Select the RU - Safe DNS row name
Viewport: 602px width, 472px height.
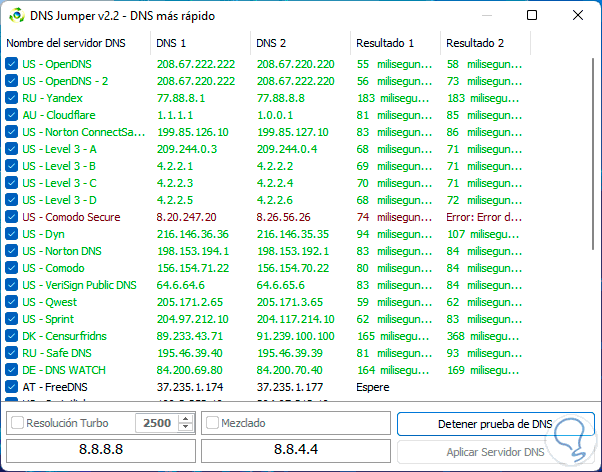pos(57,353)
